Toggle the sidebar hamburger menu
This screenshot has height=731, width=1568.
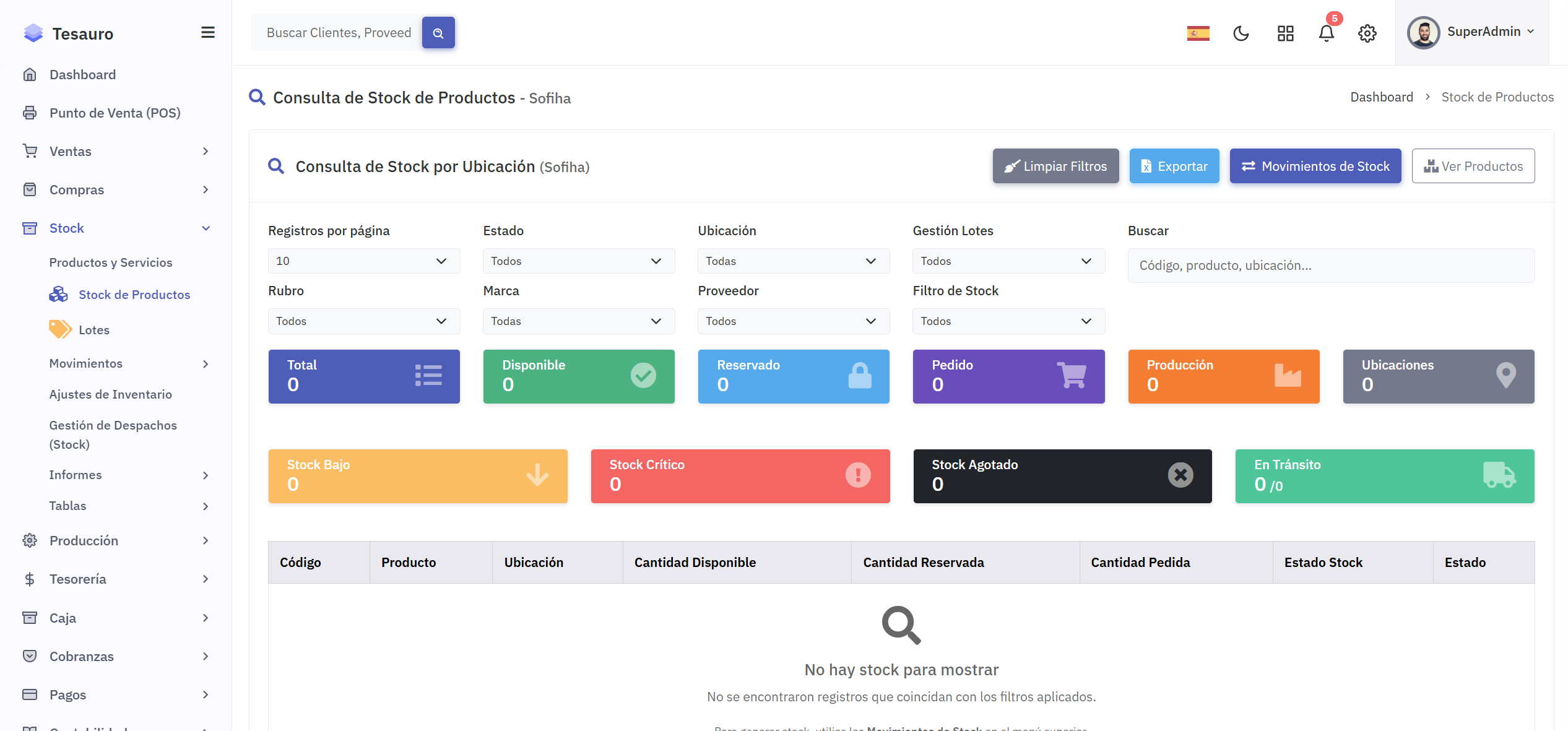point(208,32)
